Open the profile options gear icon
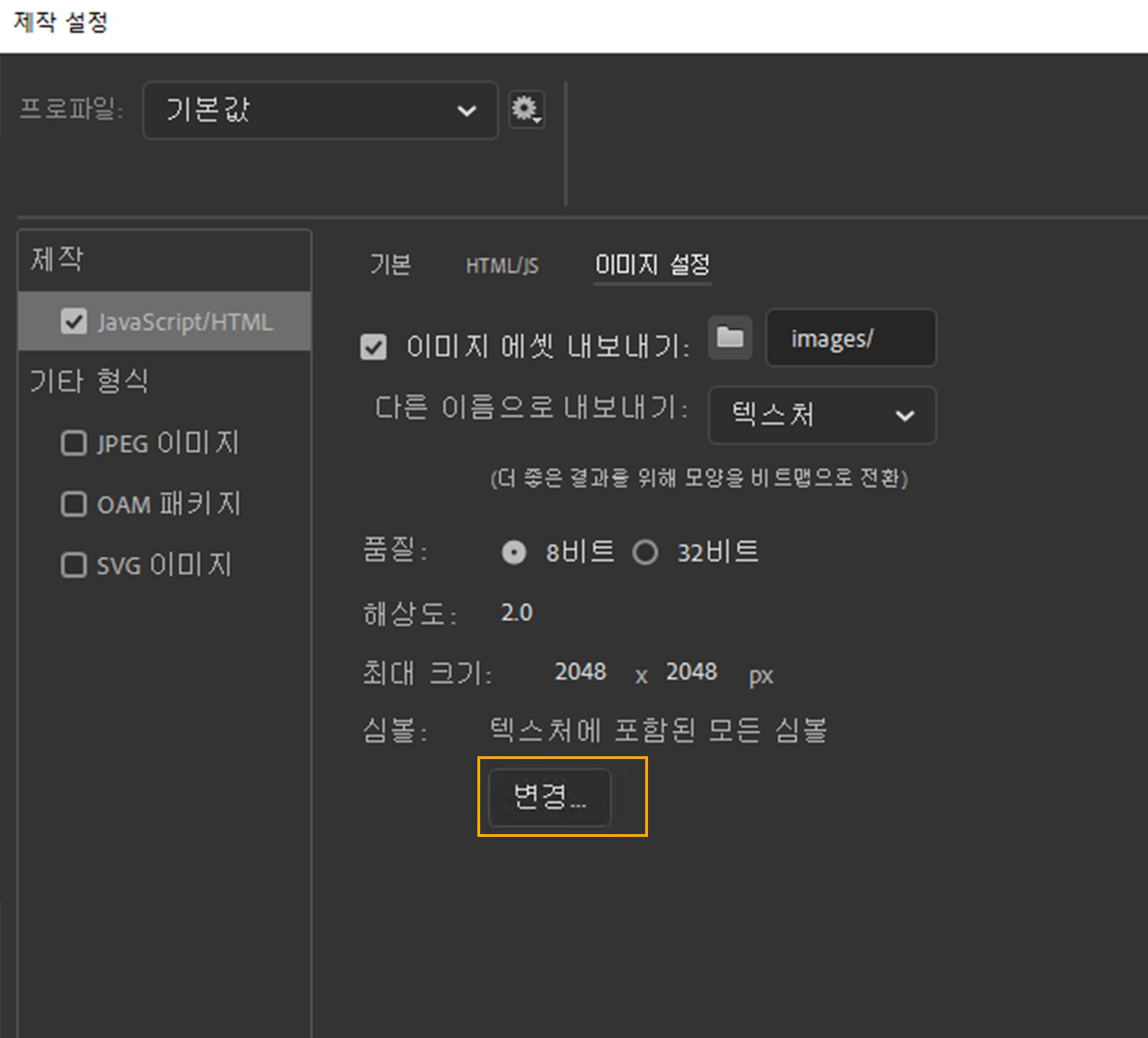Viewport: 1148px width, 1038px height. 525,110
